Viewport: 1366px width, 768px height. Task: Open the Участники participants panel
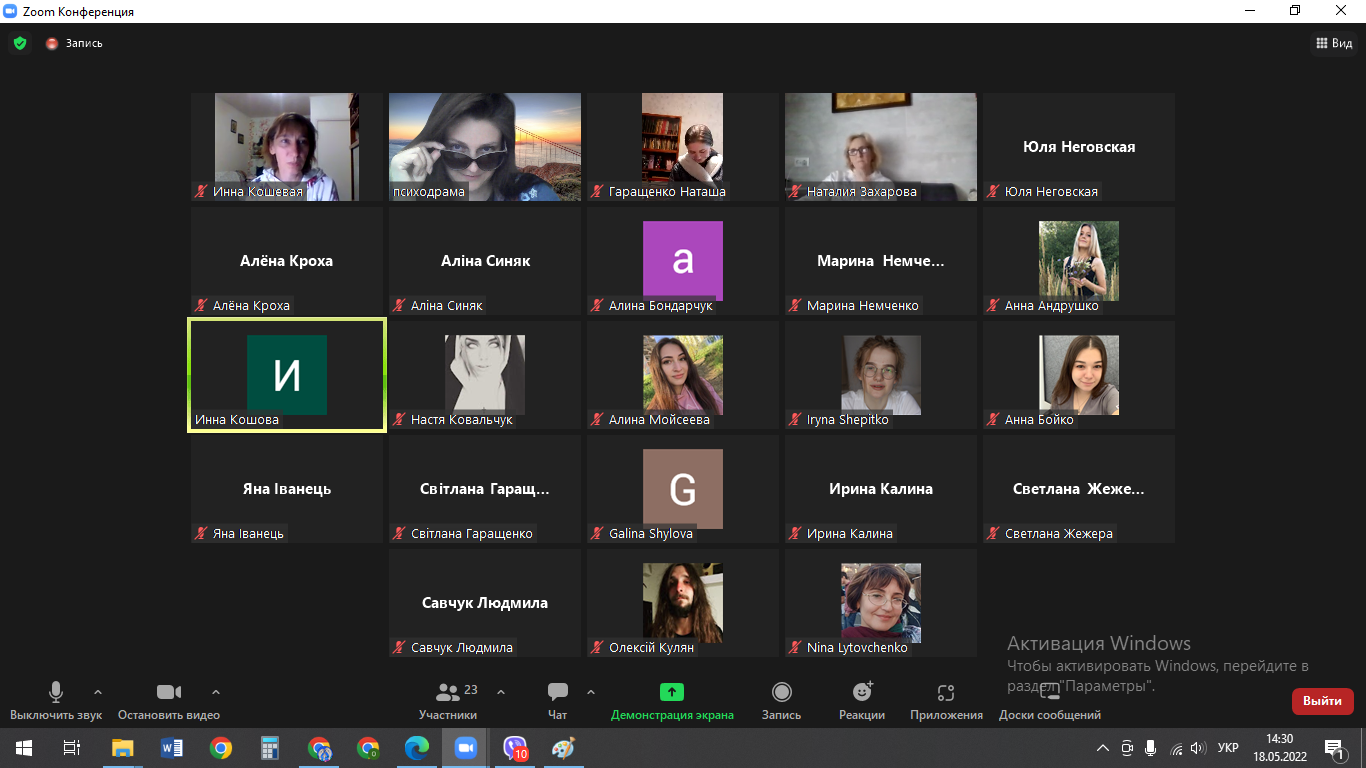[x=447, y=699]
